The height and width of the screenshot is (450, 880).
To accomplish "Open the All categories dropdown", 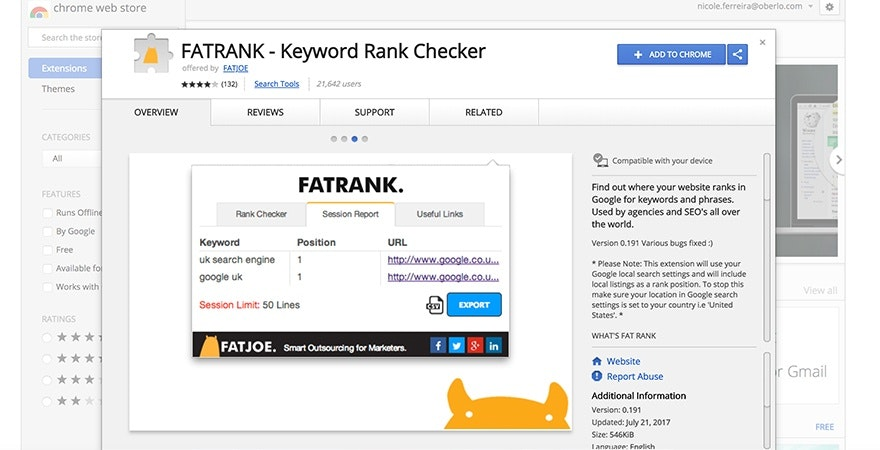I will [x=71, y=159].
